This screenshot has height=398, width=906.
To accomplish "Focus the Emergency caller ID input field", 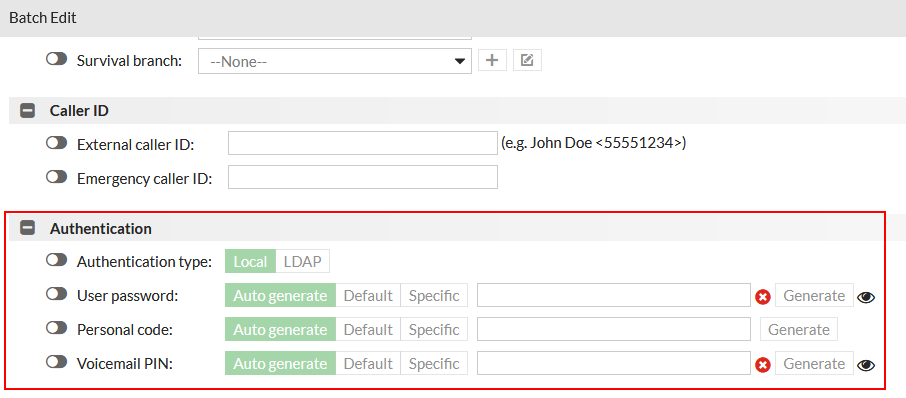I will [x=363, y=177].
